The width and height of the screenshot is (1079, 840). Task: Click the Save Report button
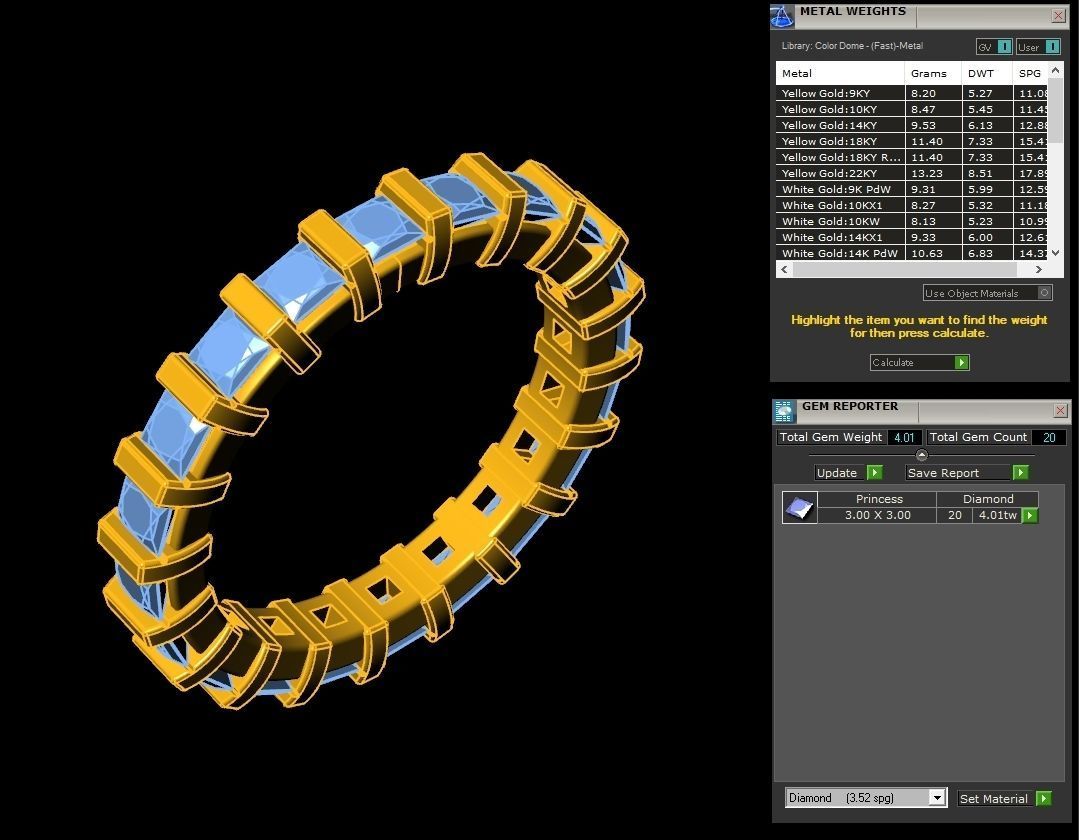(x=967, y=473)
